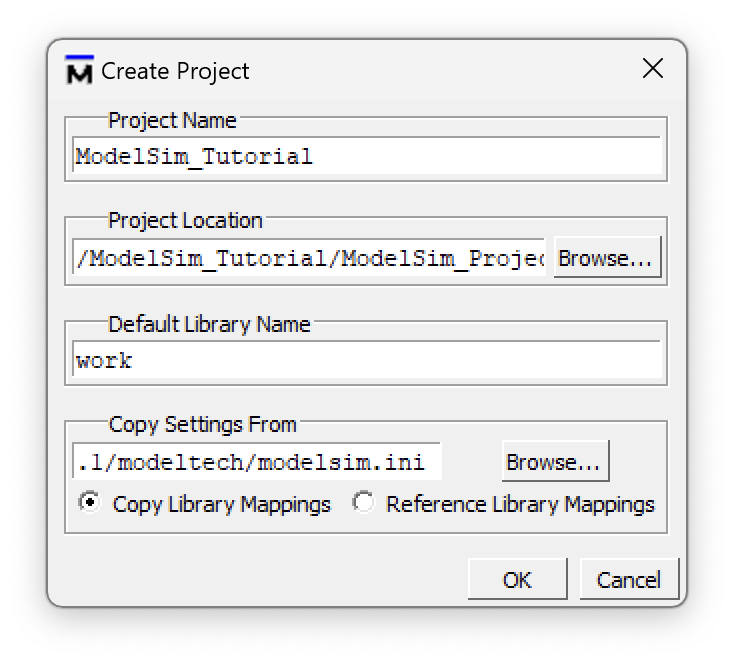Screen dimensions: 734x662
Task: Click the "Copy Settings From" group label
Action: 203,425
